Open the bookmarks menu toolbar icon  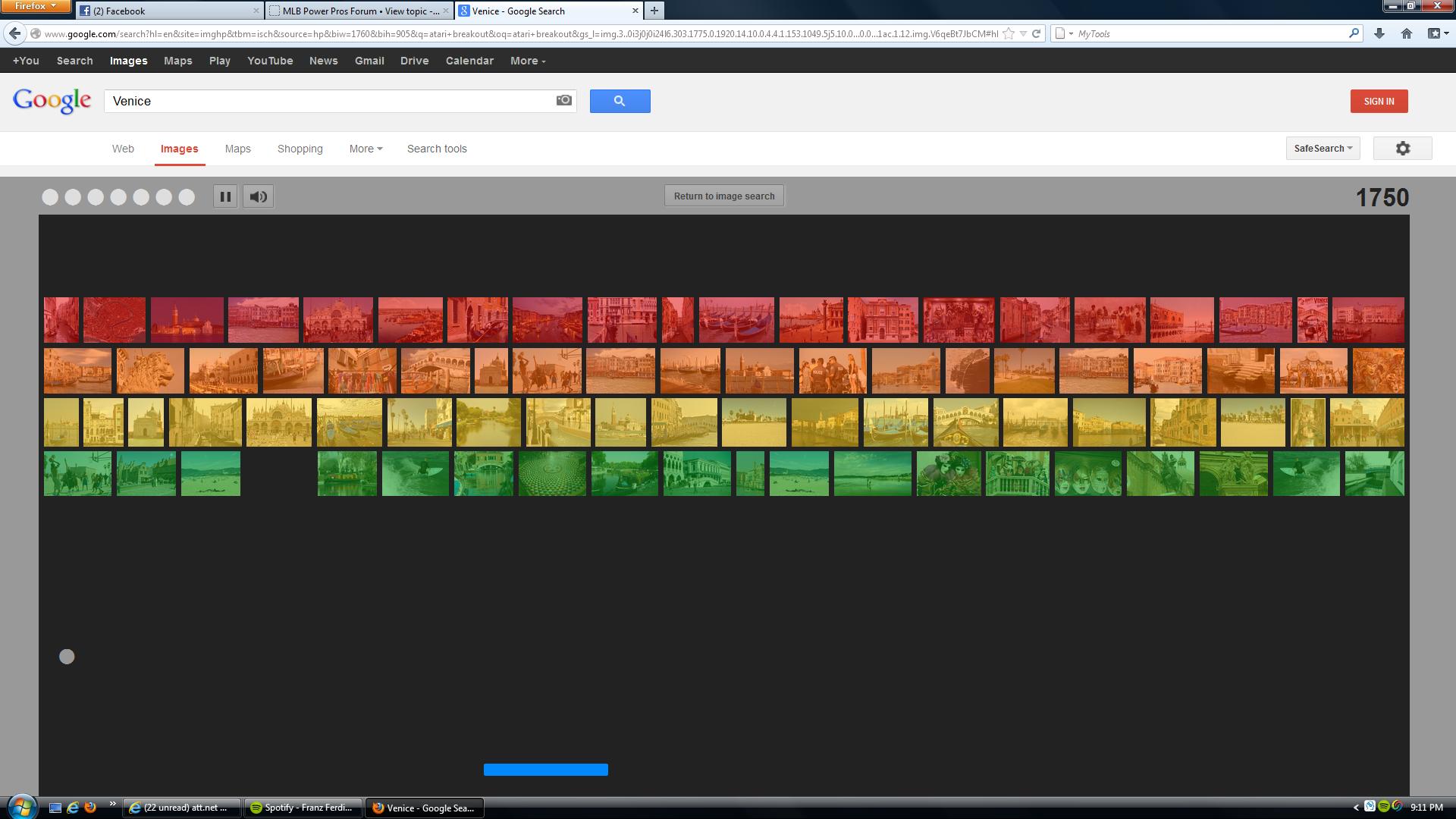1436,33
